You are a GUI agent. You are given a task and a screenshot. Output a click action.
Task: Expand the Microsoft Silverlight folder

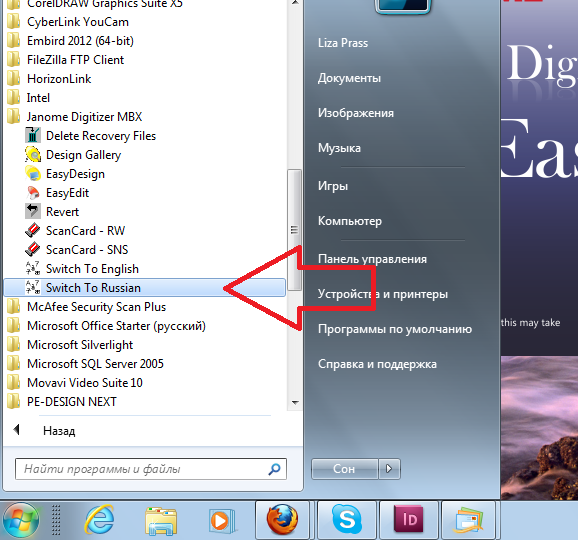tap(70, 345)
